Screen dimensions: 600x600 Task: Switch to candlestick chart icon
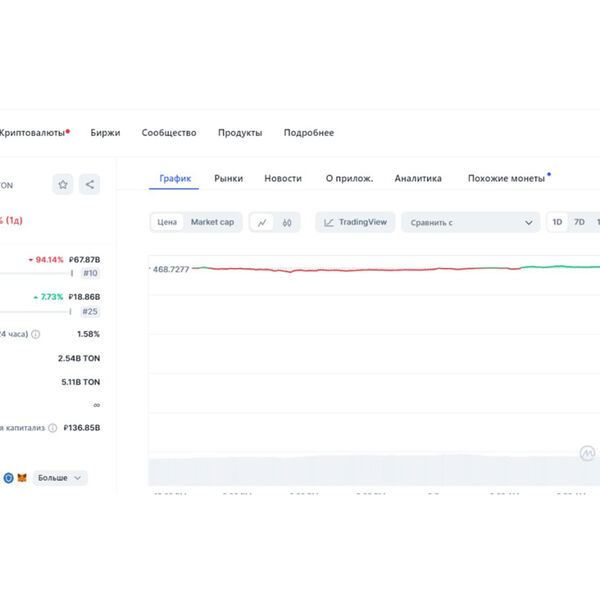(286, 222)
